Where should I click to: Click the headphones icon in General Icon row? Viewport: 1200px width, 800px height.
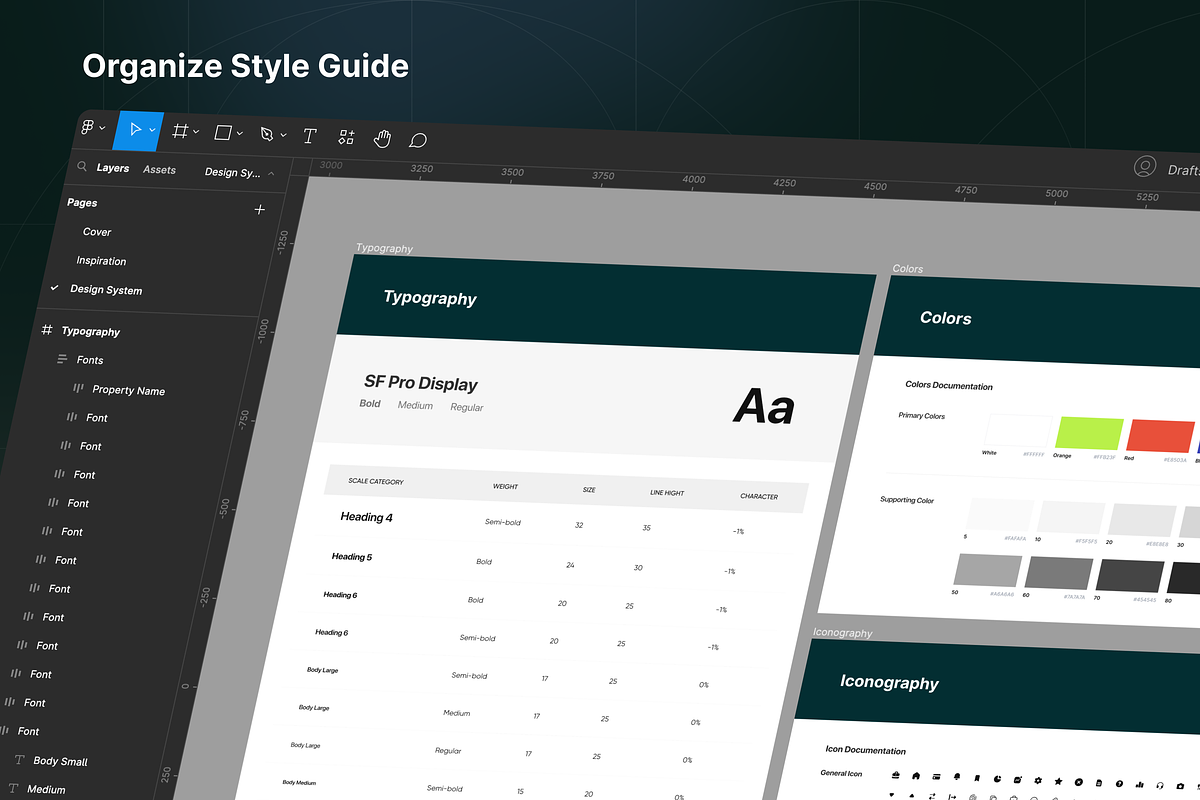tap(1160, 785)
